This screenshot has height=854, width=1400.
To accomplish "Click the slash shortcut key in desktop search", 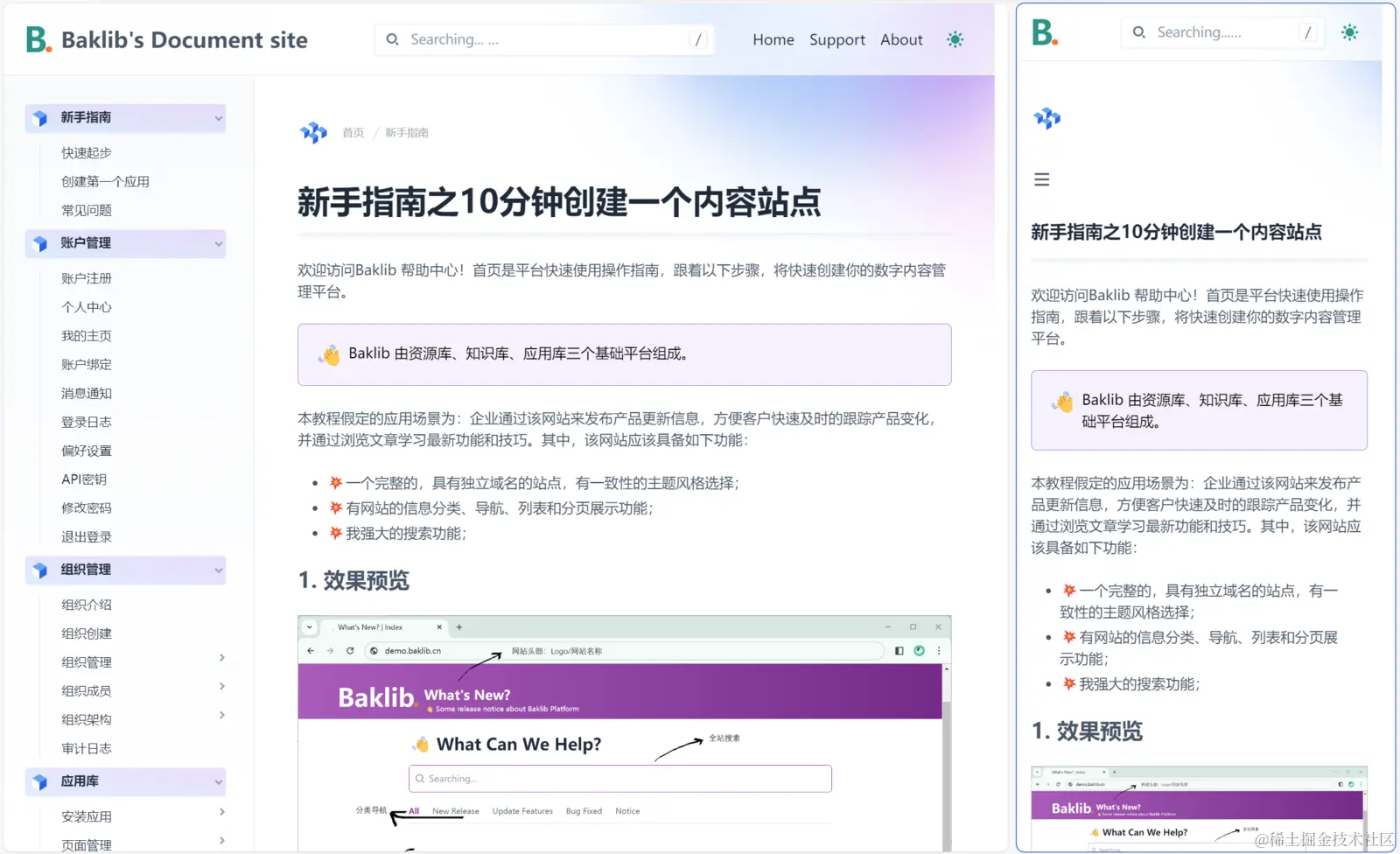I will [697, 39].
